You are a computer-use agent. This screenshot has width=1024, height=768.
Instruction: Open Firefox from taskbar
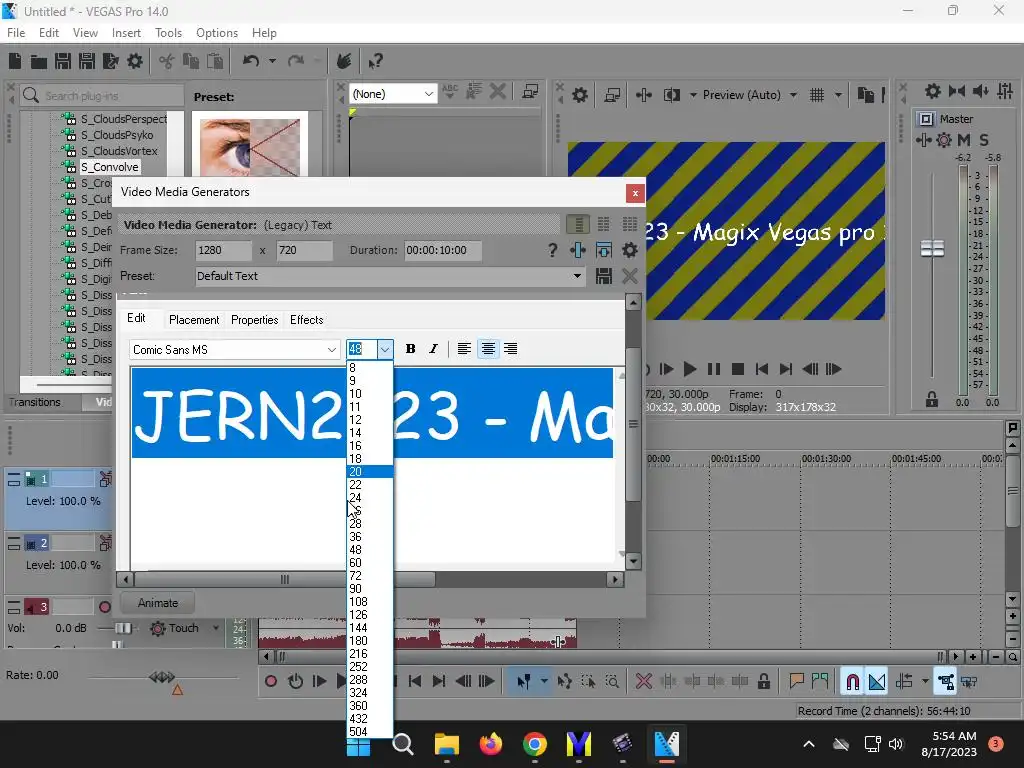pos(490,744)
